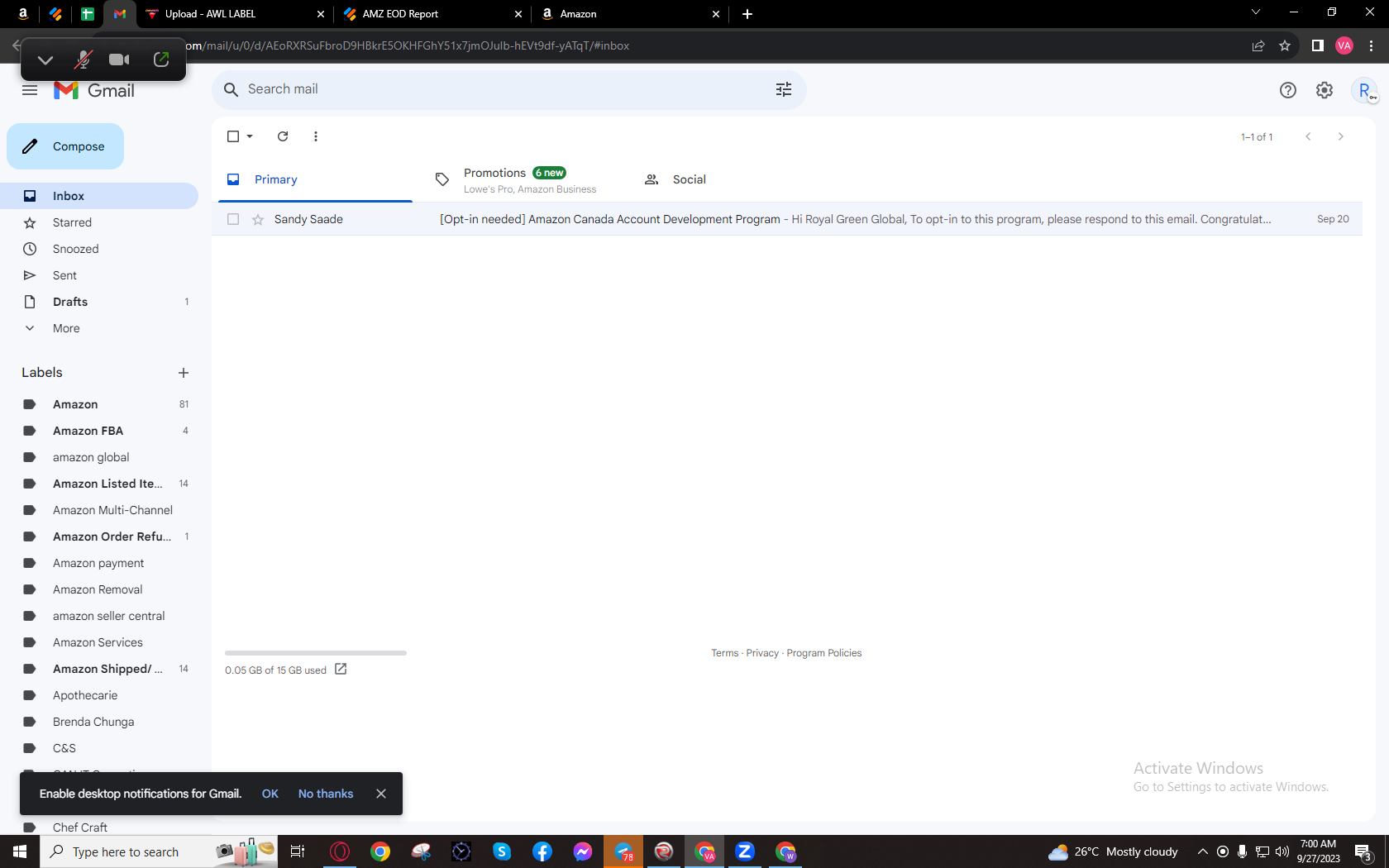Open the Apothecarie label
Image resolution: width=1389 pixels, height=868 pixels.
[x=99, y=695]
